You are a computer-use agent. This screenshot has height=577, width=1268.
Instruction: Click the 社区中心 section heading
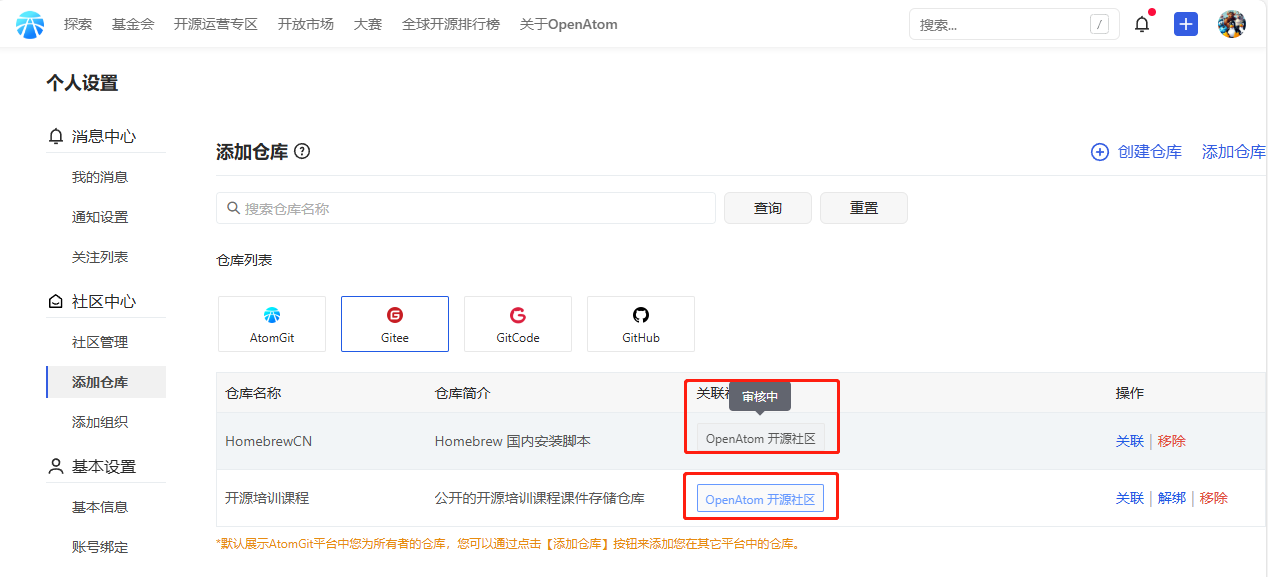click(104, 301)
